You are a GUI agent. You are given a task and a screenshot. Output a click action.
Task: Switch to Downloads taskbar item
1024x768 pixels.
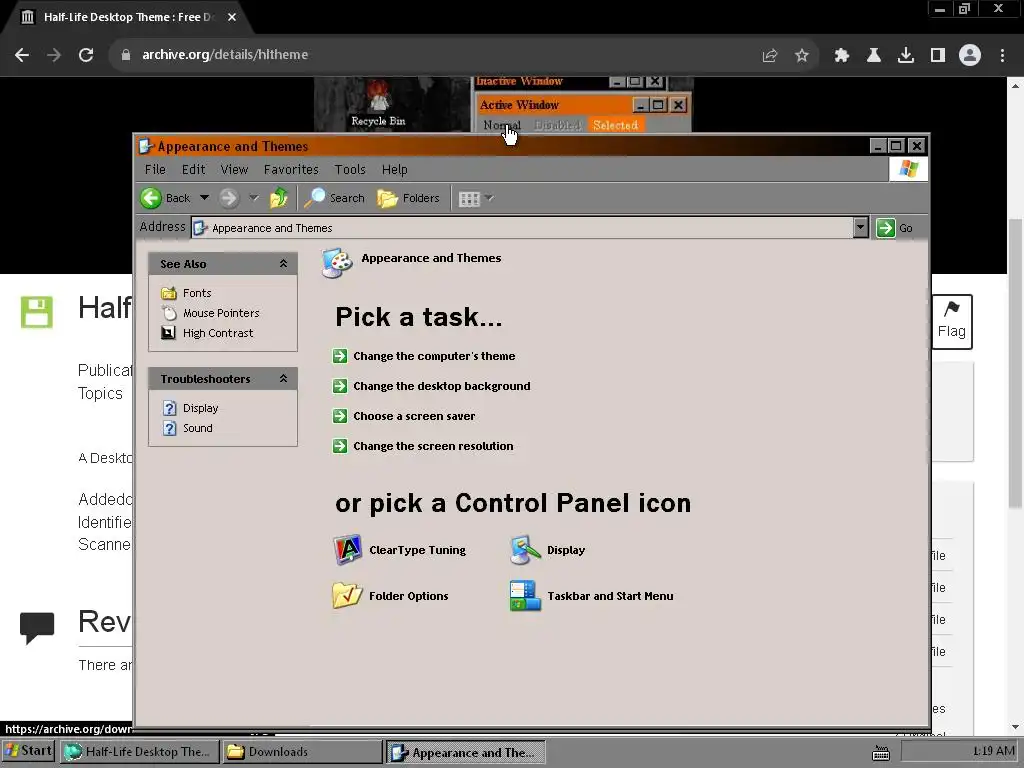pyautogui.click(x=302, y=752)
